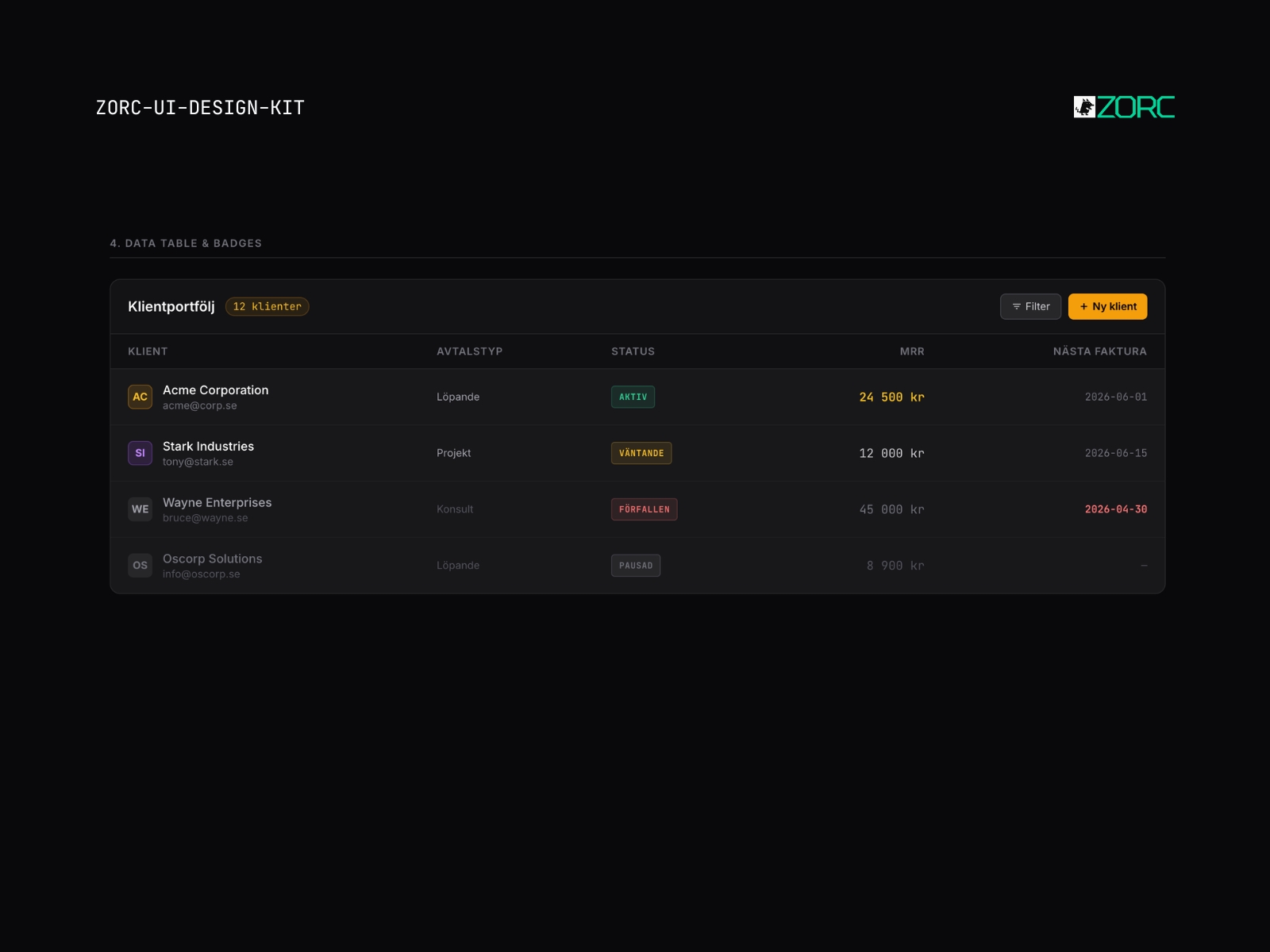Click the invoice date 2026-06-15
This screenshot has height=952, width=1270.
(x=1116, y=453)
